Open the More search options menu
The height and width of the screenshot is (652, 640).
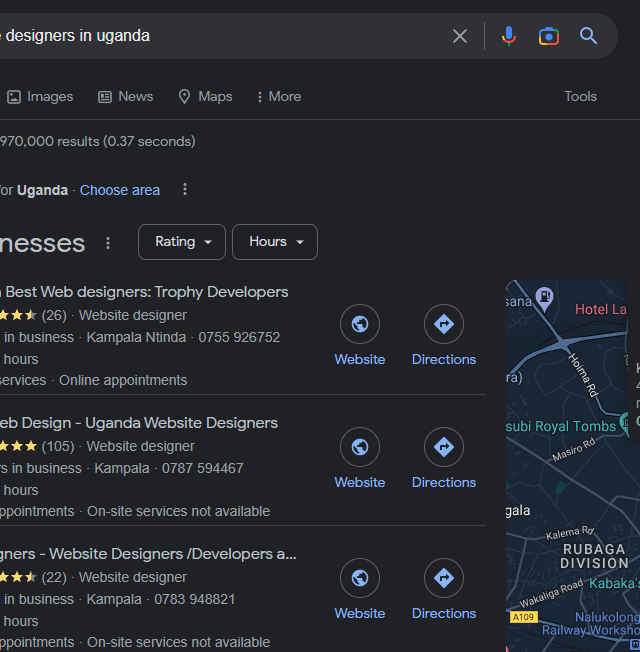tap(279, 96)
